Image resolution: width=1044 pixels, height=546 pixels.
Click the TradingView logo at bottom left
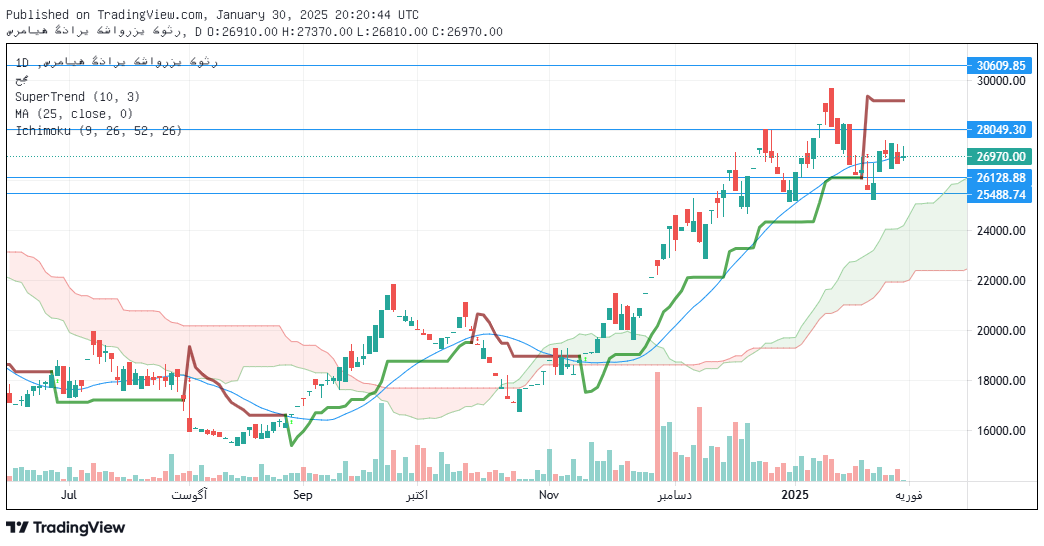click(x=66, y=527)
